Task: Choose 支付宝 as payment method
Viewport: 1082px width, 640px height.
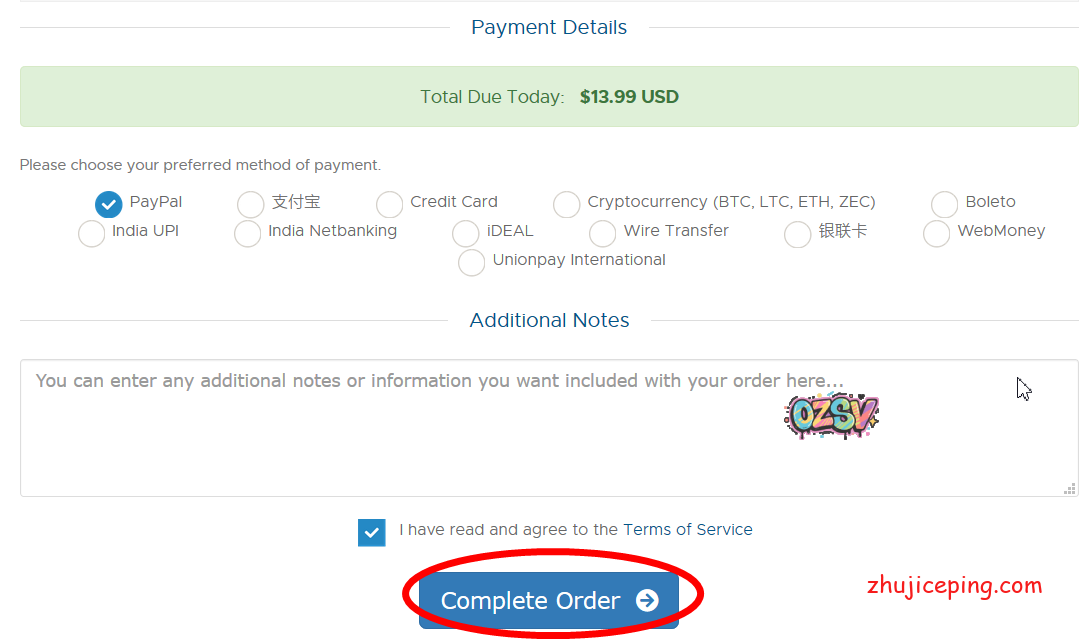Action: tap(250, 204)
